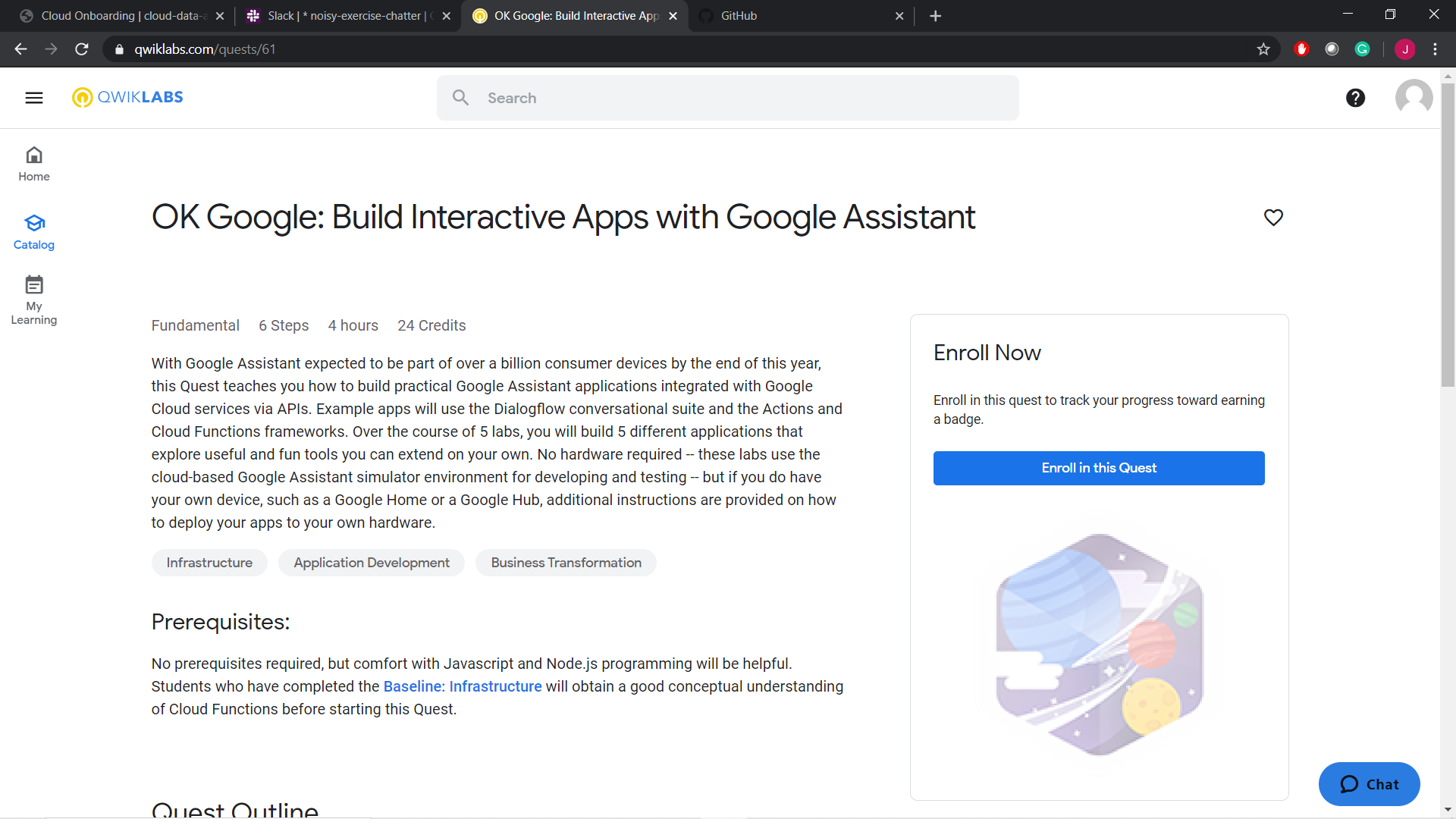Close the Cloud Onboarding tab
The width and height of the screenshot is (1456, 819).
point(220,16)
